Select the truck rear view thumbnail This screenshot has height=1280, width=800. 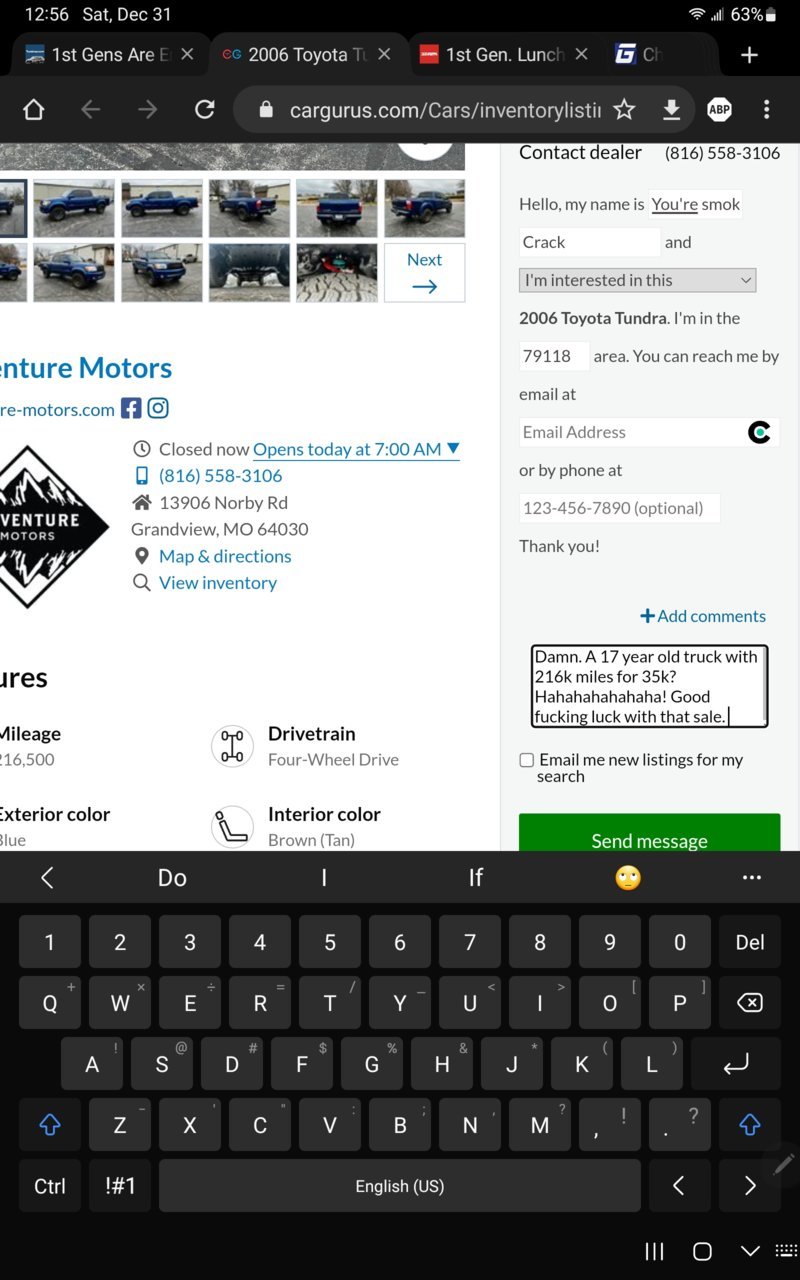[x=337, y=208]
